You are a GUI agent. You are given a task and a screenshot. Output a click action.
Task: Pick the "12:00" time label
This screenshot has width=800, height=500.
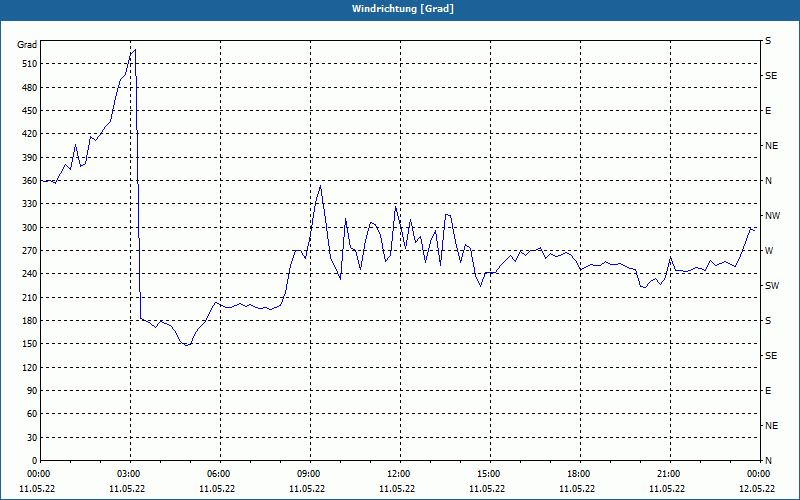pyautogui.click(x=398, y=474)
